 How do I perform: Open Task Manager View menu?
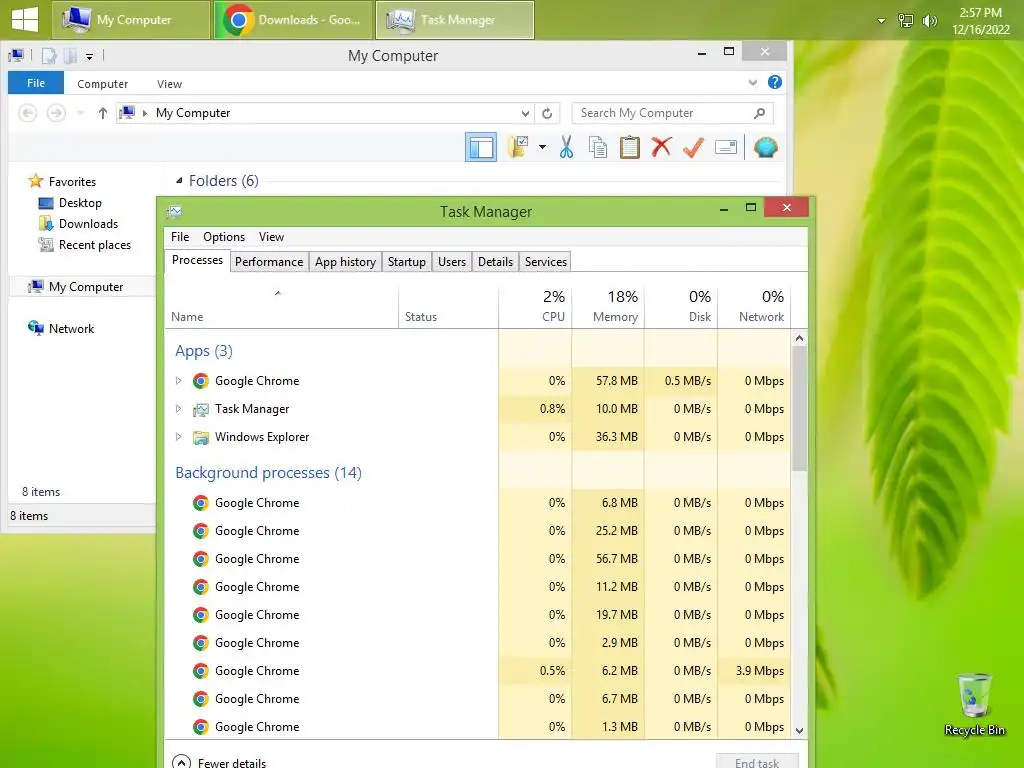coord(271,237)
